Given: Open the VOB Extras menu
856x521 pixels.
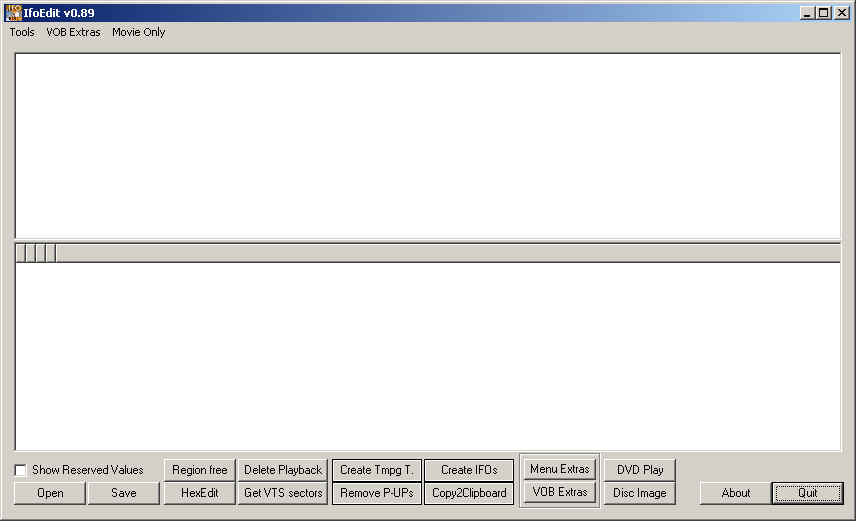Looking at the screenshot, I should (73, 32).
